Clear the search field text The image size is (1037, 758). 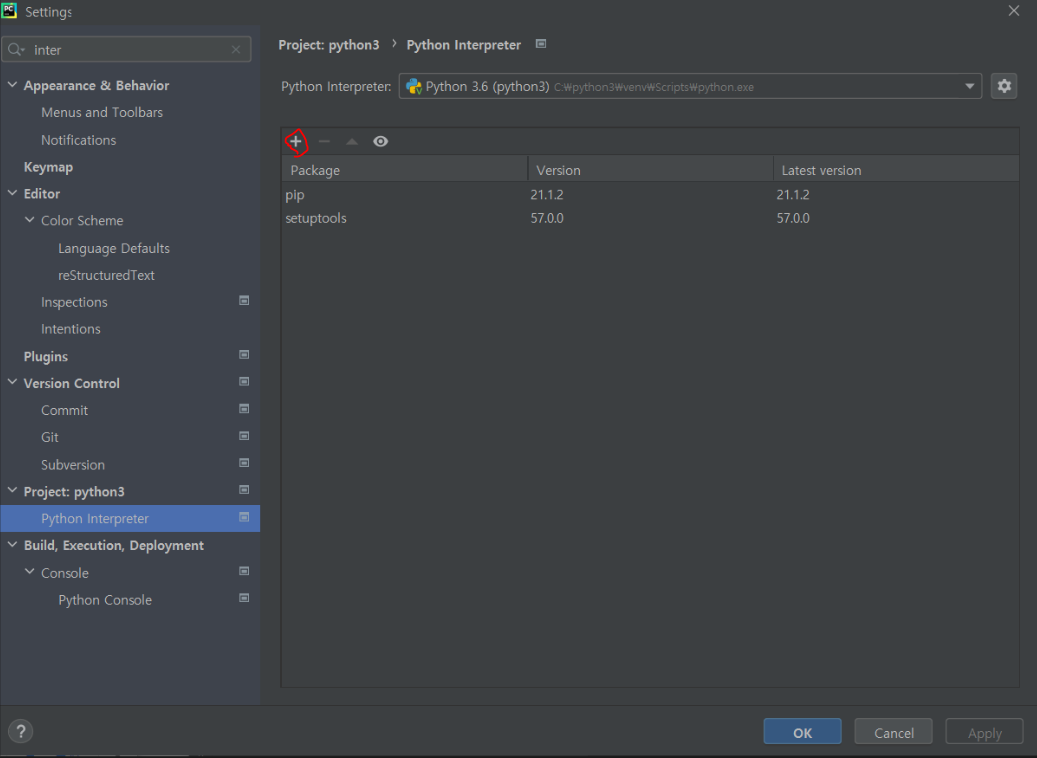(236, 50)
